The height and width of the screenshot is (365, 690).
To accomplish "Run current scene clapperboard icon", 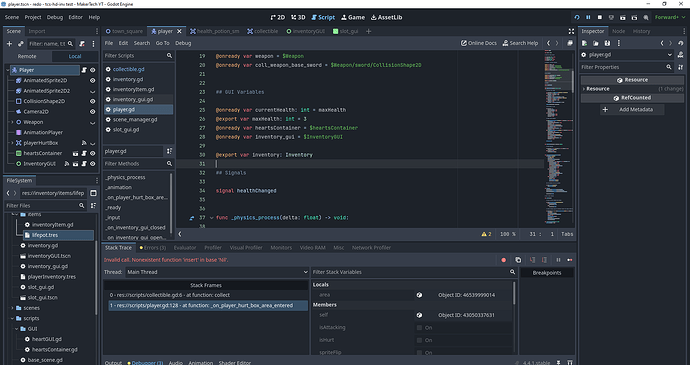I will coord(623,17).
